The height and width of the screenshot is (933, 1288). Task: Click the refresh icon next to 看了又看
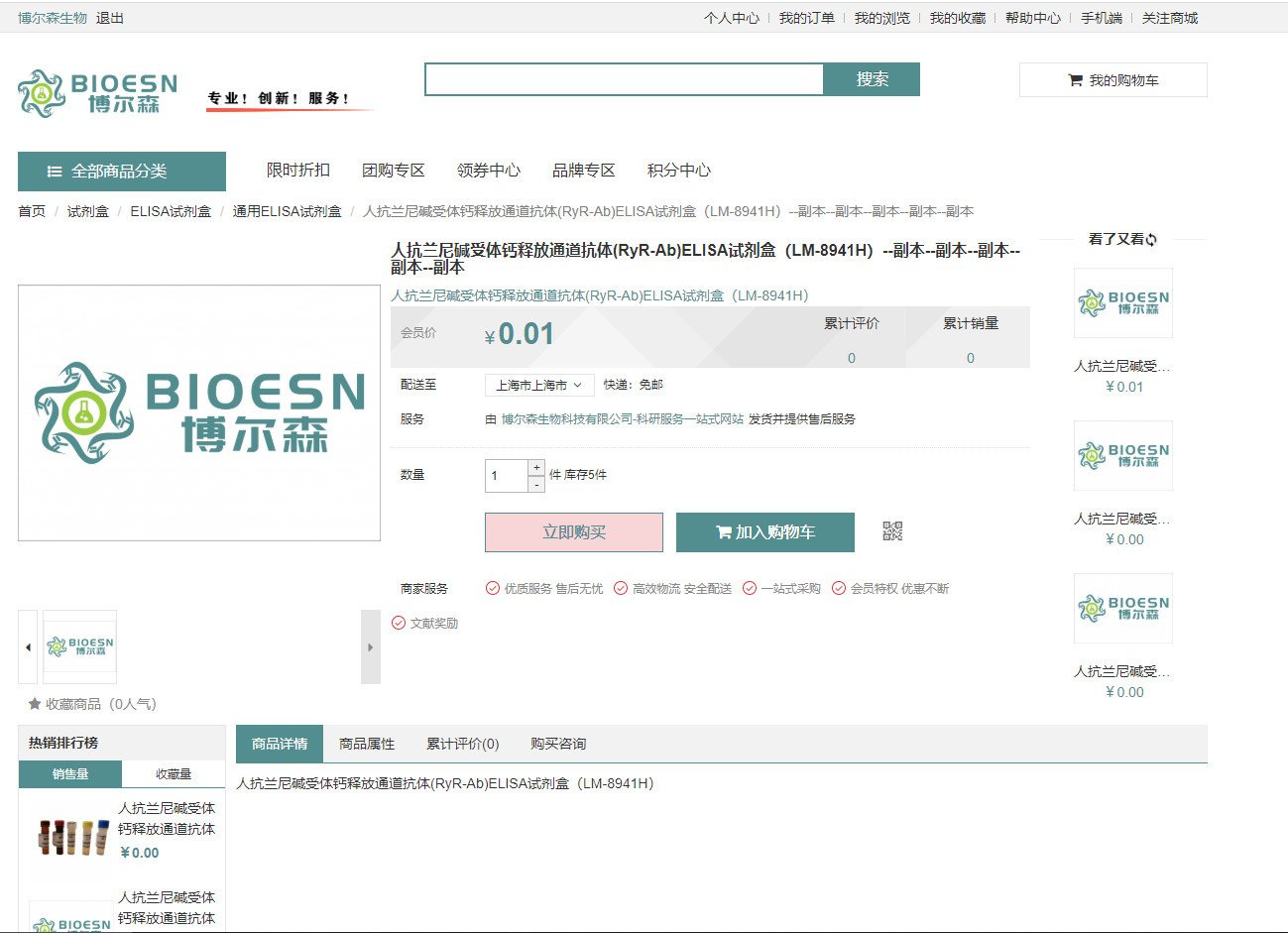pos(1151,240)
